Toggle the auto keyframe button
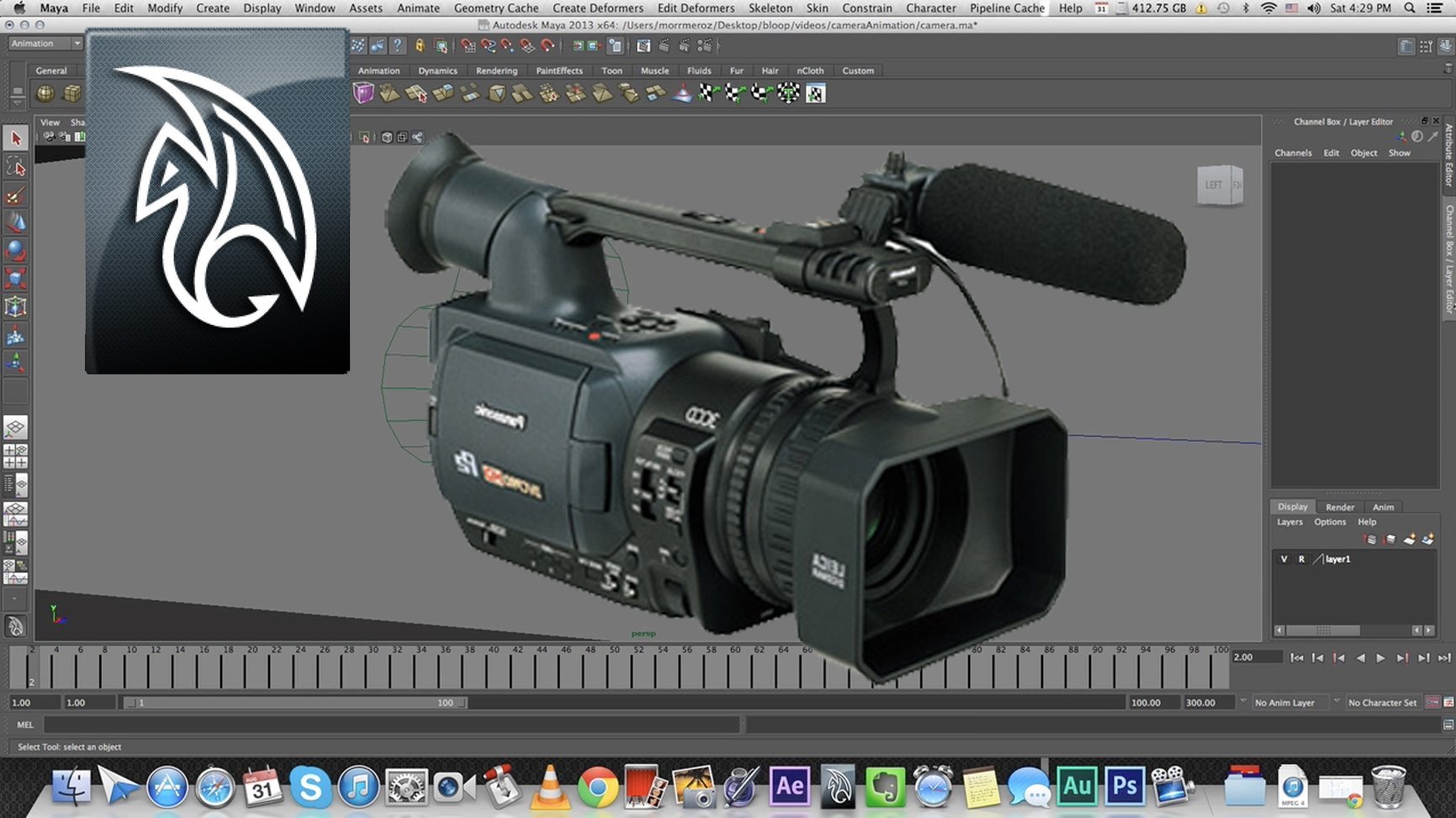Screen dimensions: 1456x818 [x=1432, y=703]
